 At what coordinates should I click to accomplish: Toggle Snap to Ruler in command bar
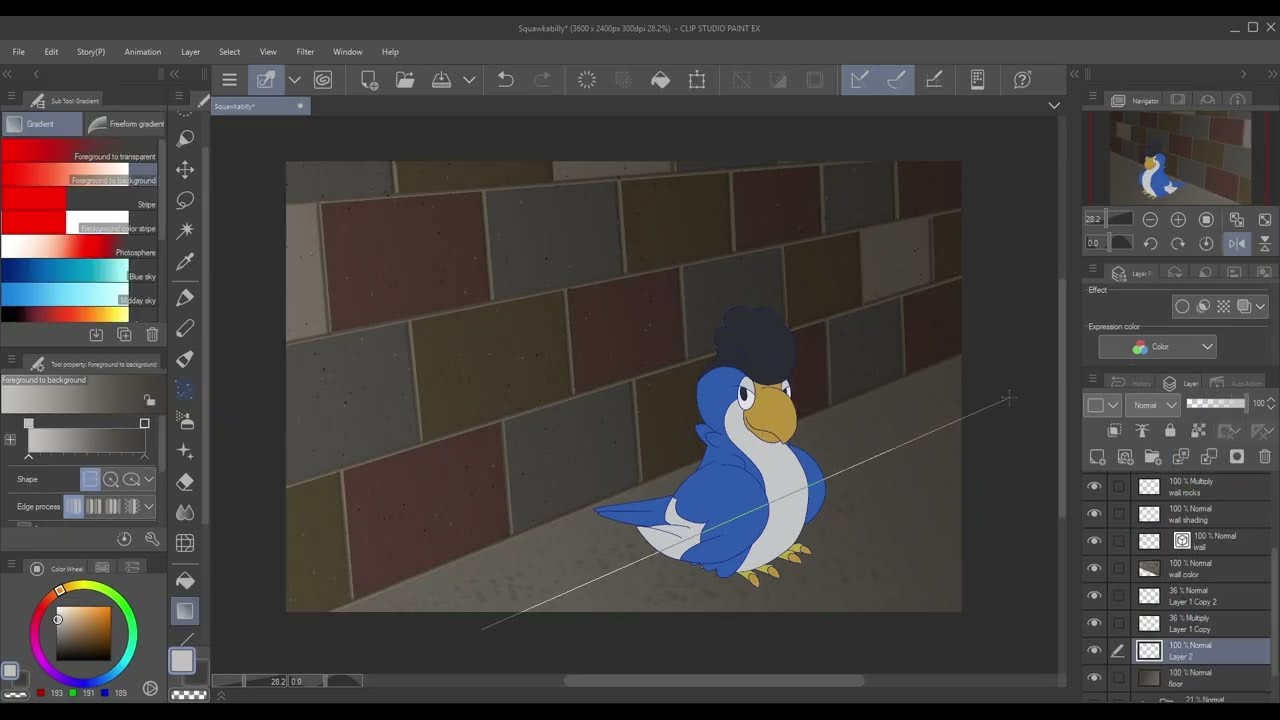coord(859,80)
